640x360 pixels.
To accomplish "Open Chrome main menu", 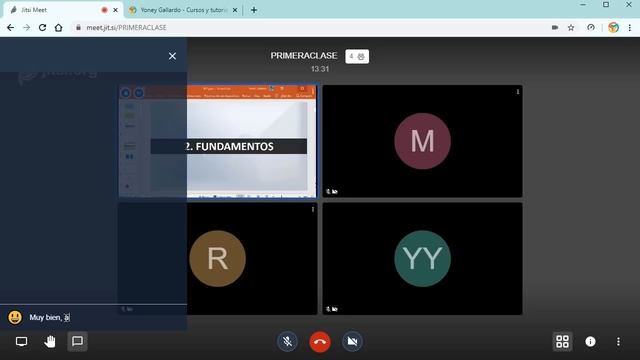I will coord(630,27).
